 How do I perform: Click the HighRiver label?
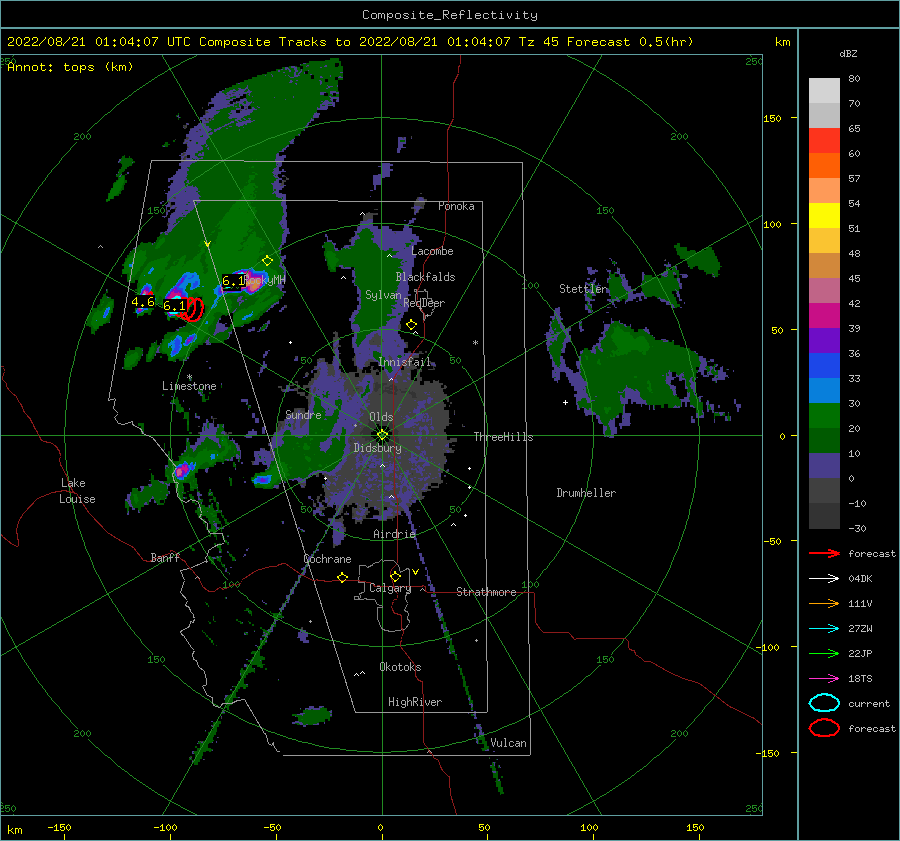pyautogui.click(x=415, y=702)
